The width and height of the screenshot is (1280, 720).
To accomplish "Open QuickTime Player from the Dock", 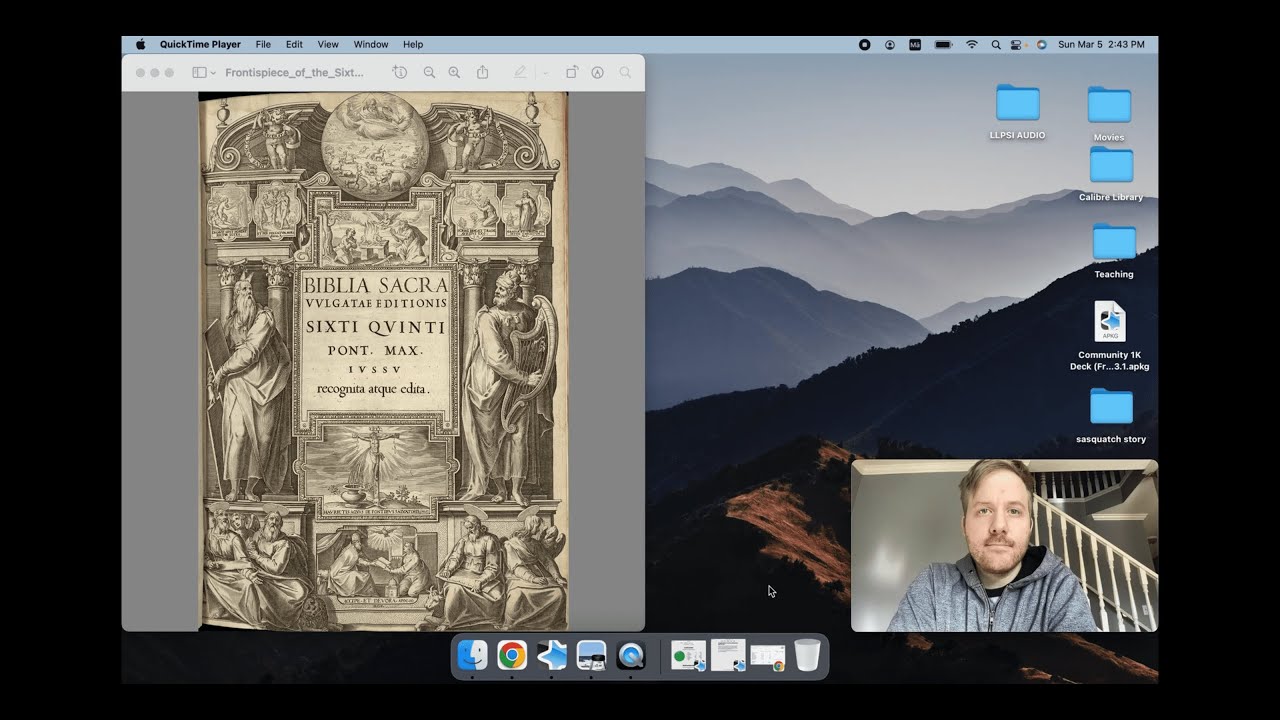I will click(x=631, y=655).
